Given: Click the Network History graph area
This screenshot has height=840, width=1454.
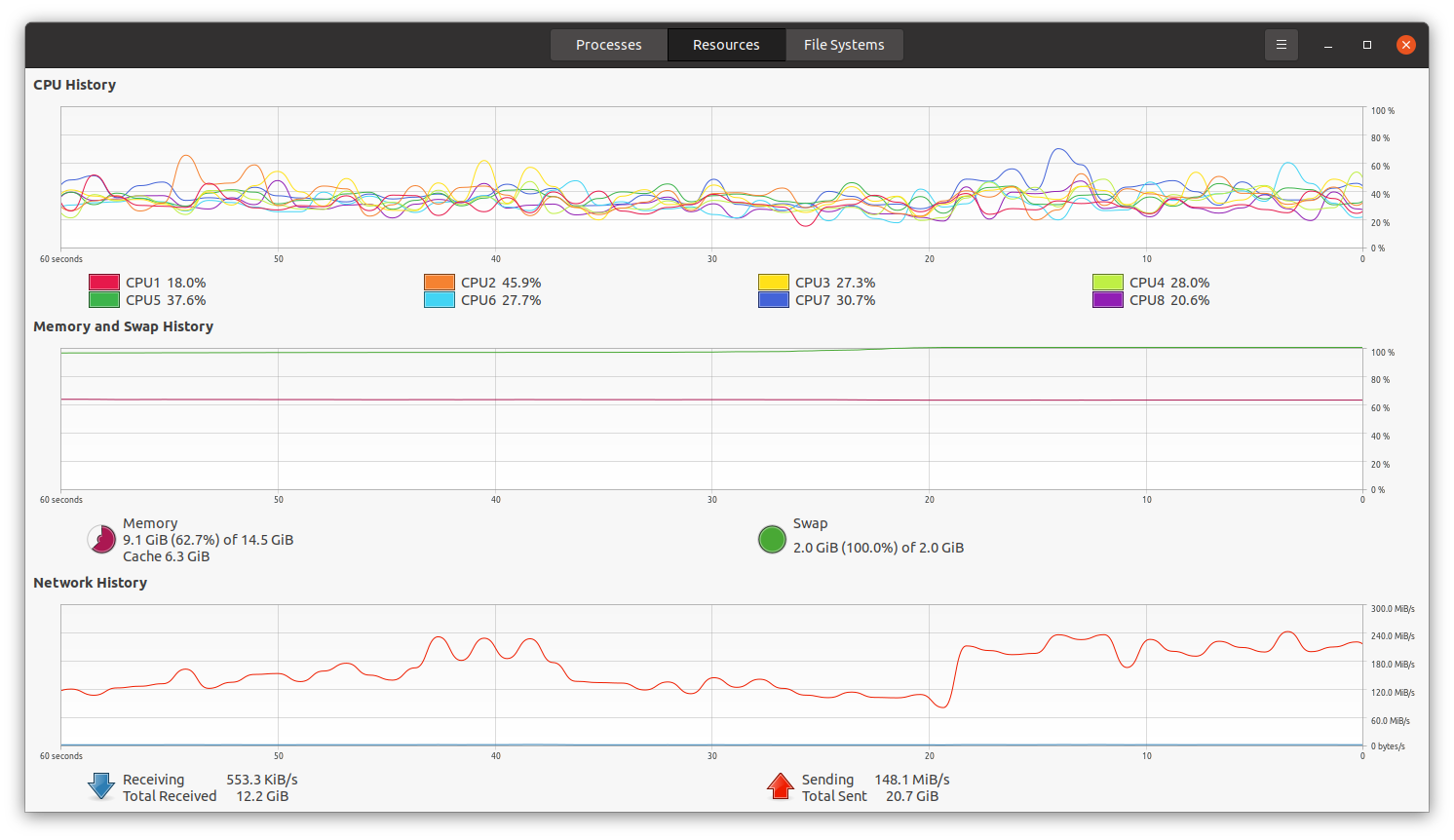Looking at the screenshot, I should (x=711, y=675).
